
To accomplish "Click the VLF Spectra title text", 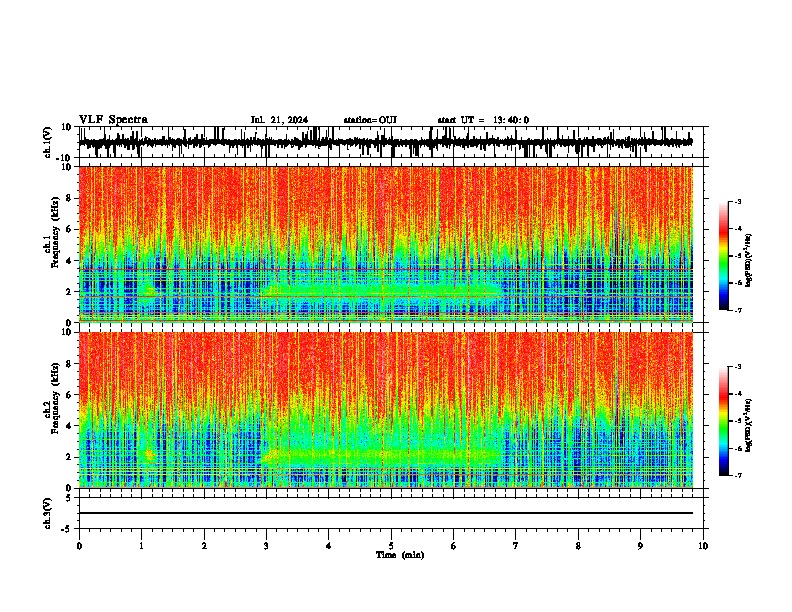I will tap(113, 120).
